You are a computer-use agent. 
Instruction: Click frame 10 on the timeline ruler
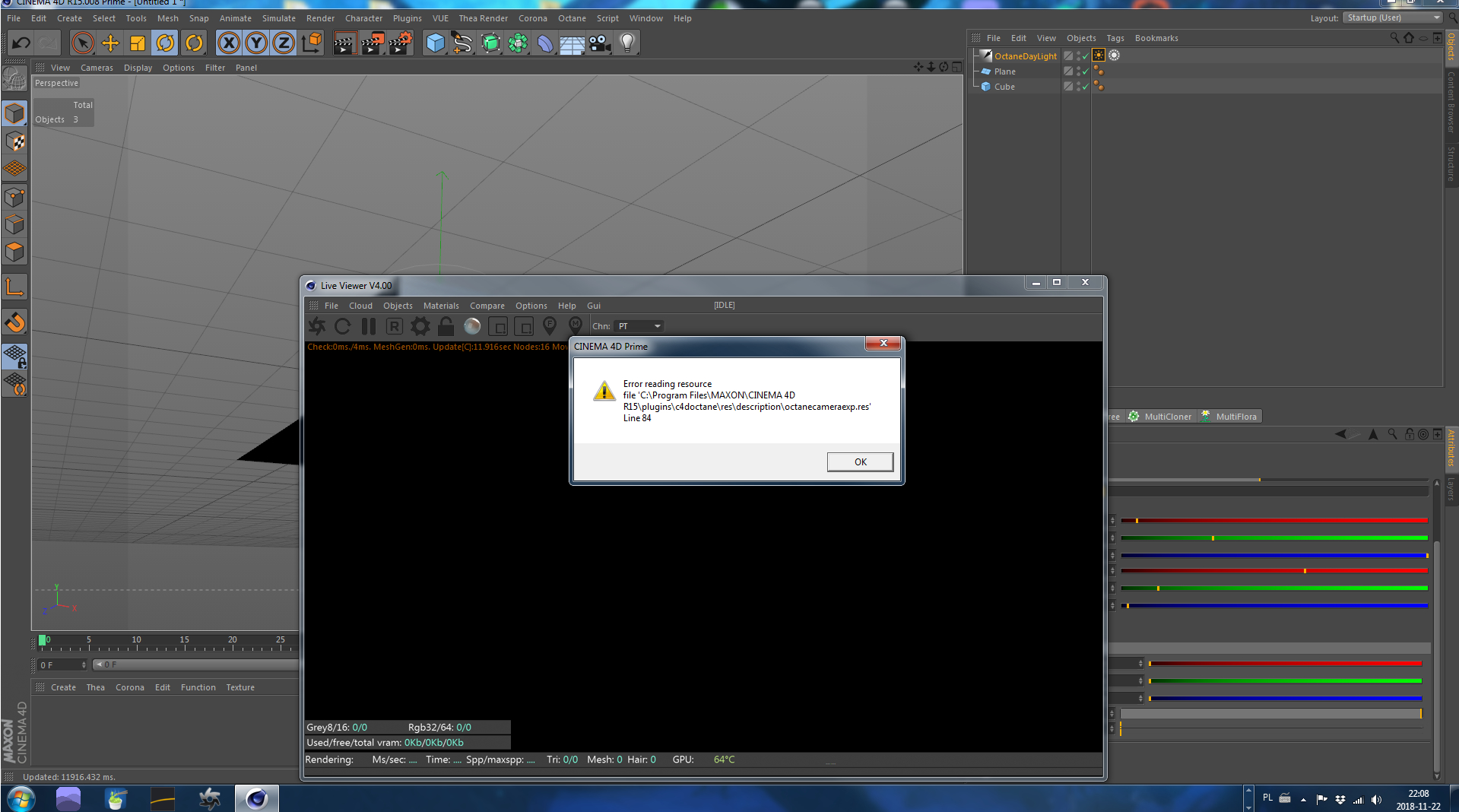[x=136, y=641]
